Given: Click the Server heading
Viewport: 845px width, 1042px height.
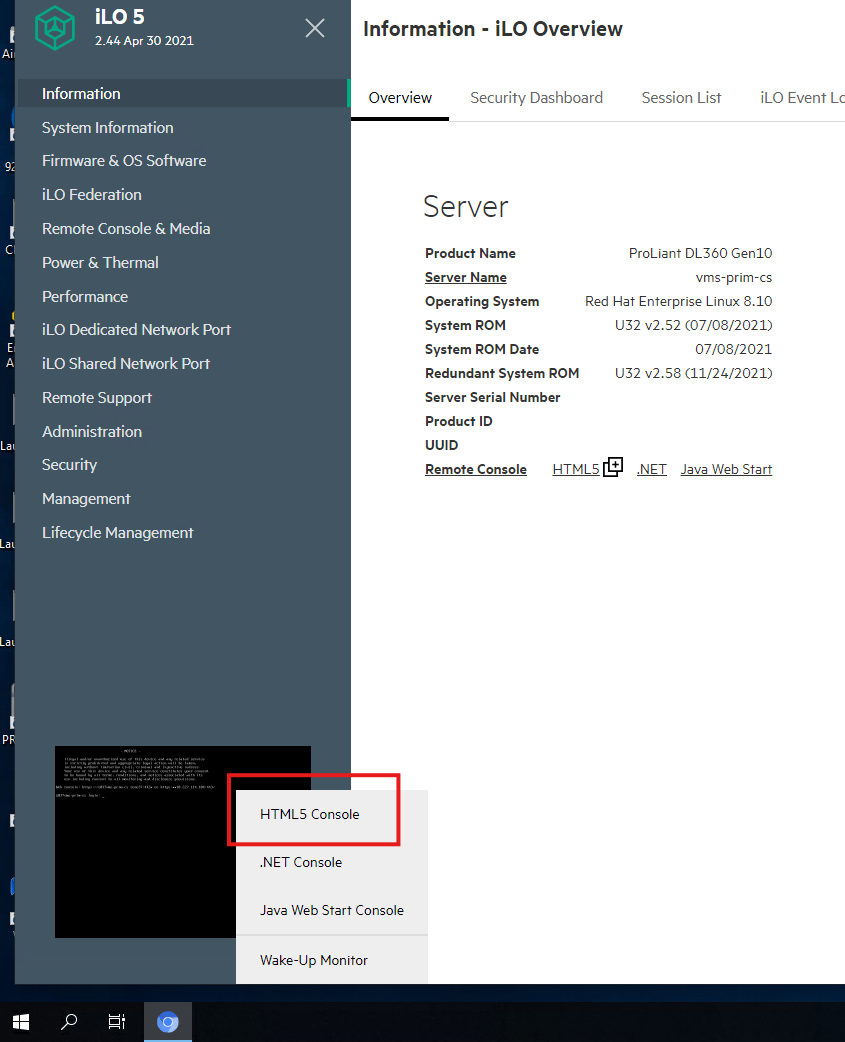Looking at the screenshot, I should [466, 207].
